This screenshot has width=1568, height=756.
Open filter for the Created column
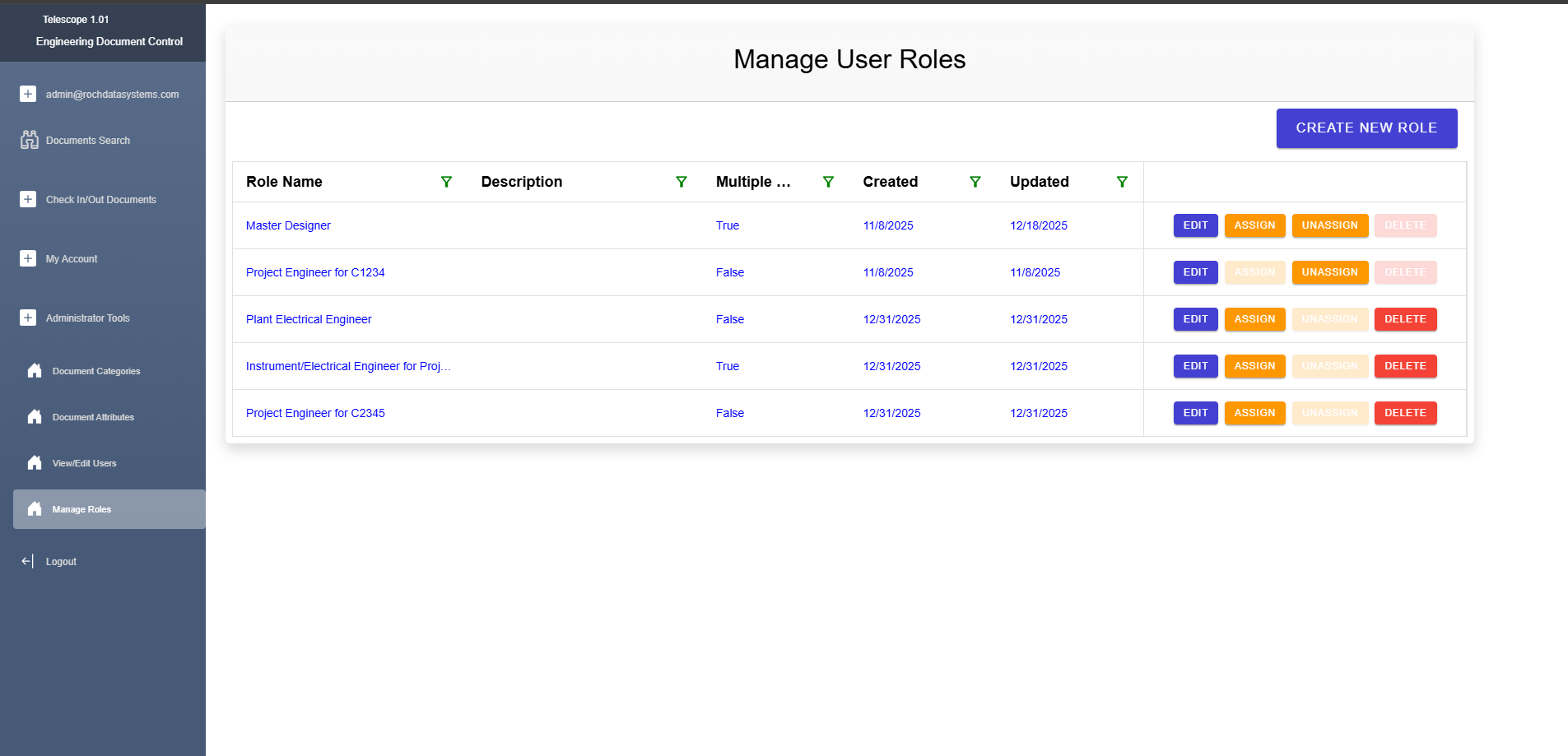[x=975, y=182]
